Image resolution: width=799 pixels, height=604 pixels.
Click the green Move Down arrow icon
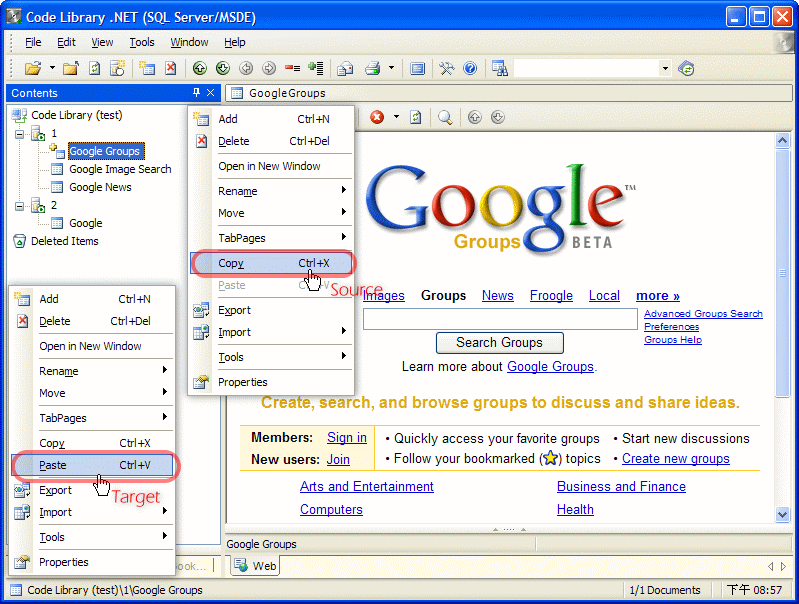pos(223,68)
